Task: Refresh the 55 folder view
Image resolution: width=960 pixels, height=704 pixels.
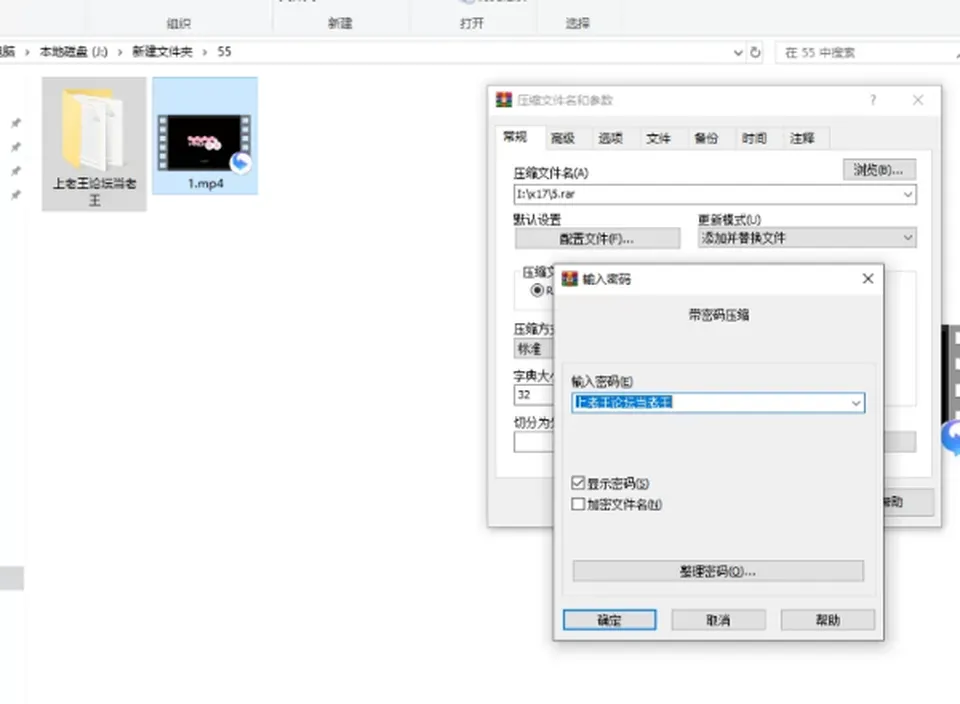Action: (x=756, y=52)
